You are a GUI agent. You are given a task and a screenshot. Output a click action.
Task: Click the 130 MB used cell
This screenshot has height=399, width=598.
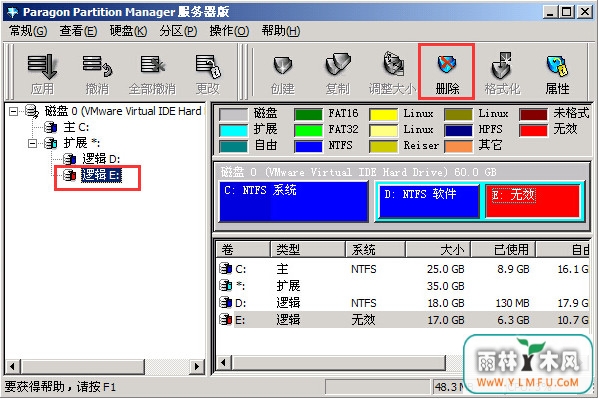pos(512,303)
